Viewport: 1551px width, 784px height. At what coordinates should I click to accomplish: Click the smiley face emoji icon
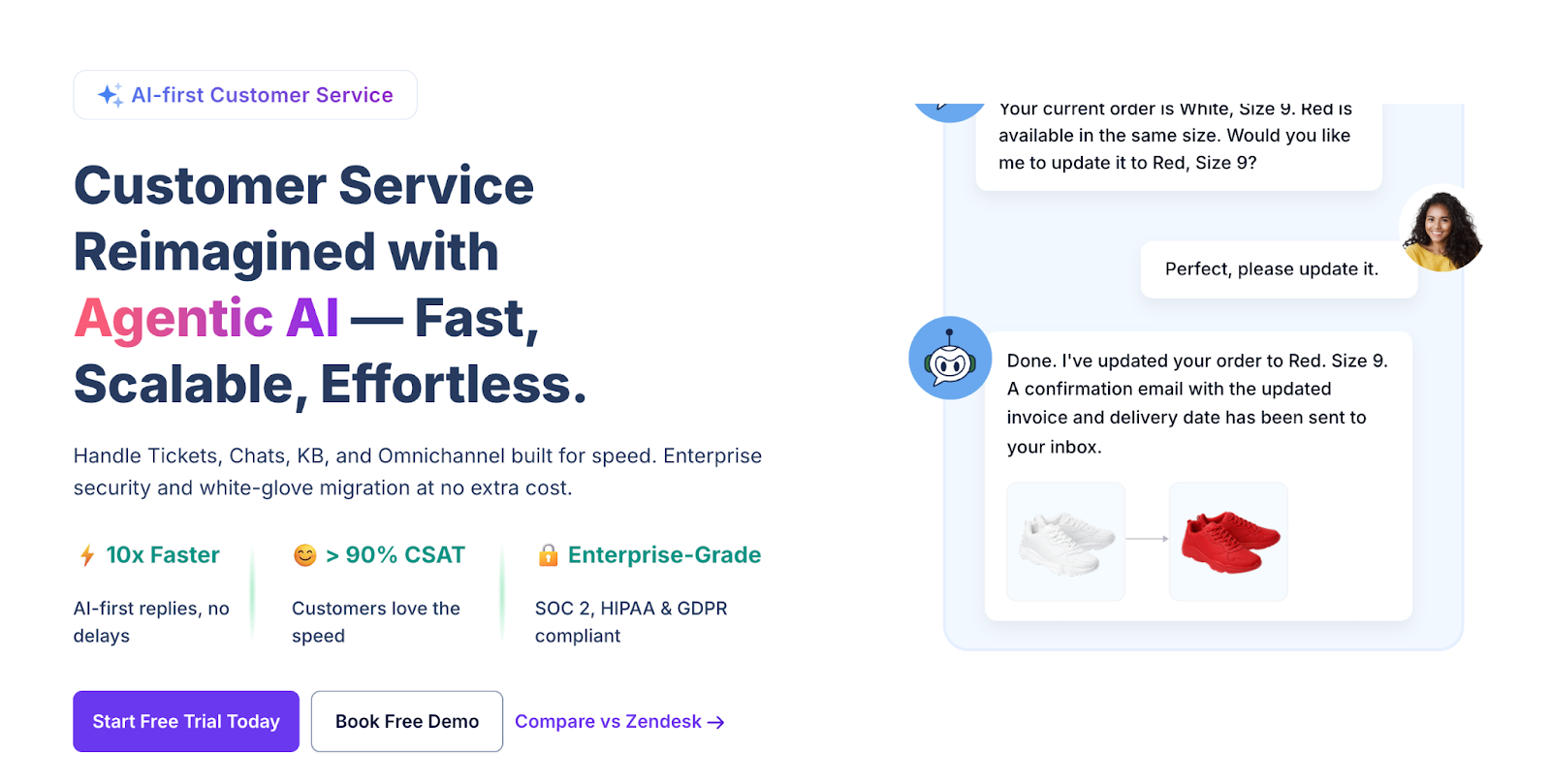[x=305, y=555]
